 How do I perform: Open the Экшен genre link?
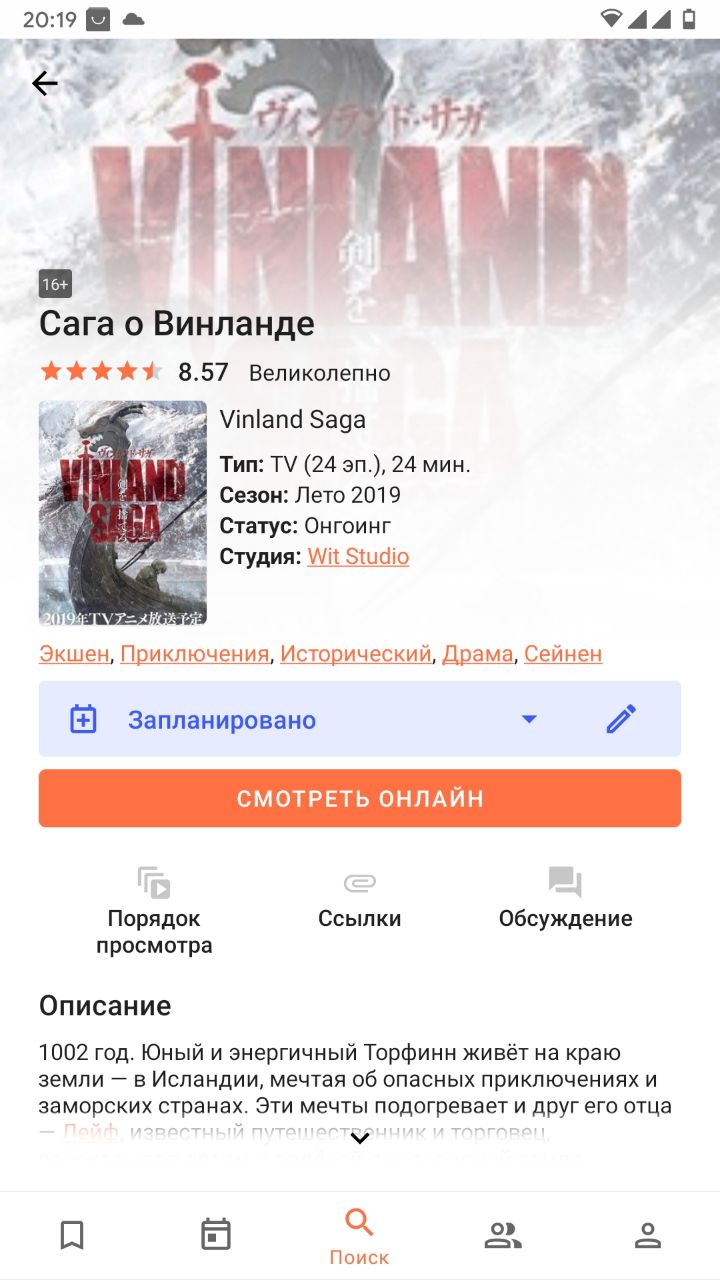pos(75,654)
